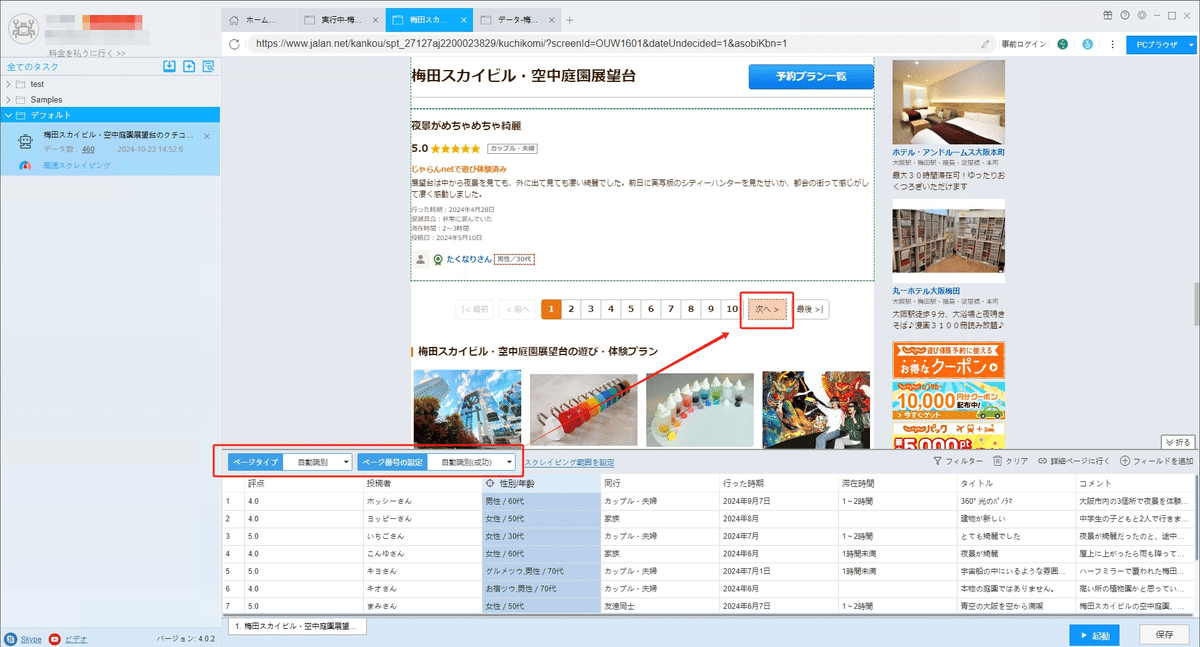The height and width of the screenshot is (647, 1200).
Task: Click the search tasks icon in sidebar
Action: 208,67
